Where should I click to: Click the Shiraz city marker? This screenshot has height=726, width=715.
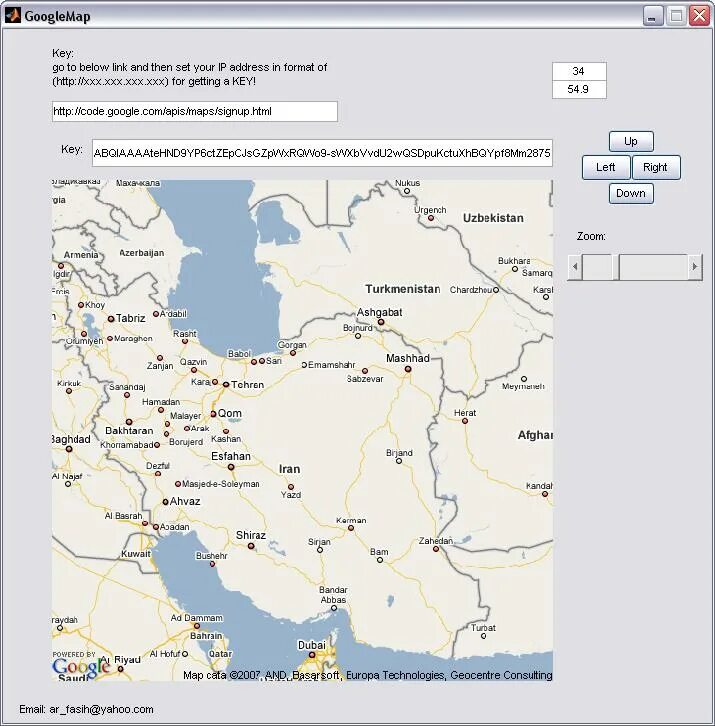click(251, 546)
